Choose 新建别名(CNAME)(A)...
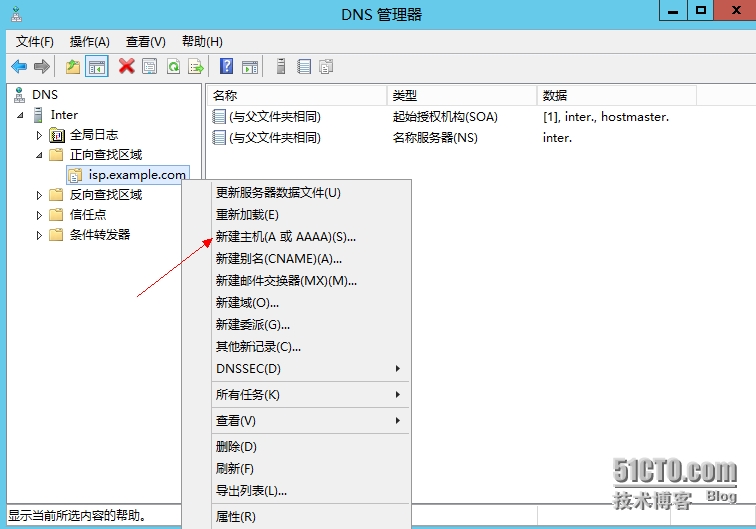756x529 pixels. point(310,259)
